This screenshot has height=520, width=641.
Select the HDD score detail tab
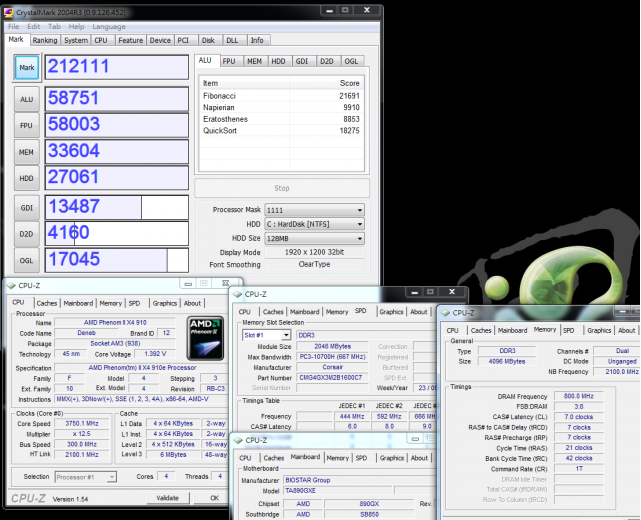(x=278, y=61)
